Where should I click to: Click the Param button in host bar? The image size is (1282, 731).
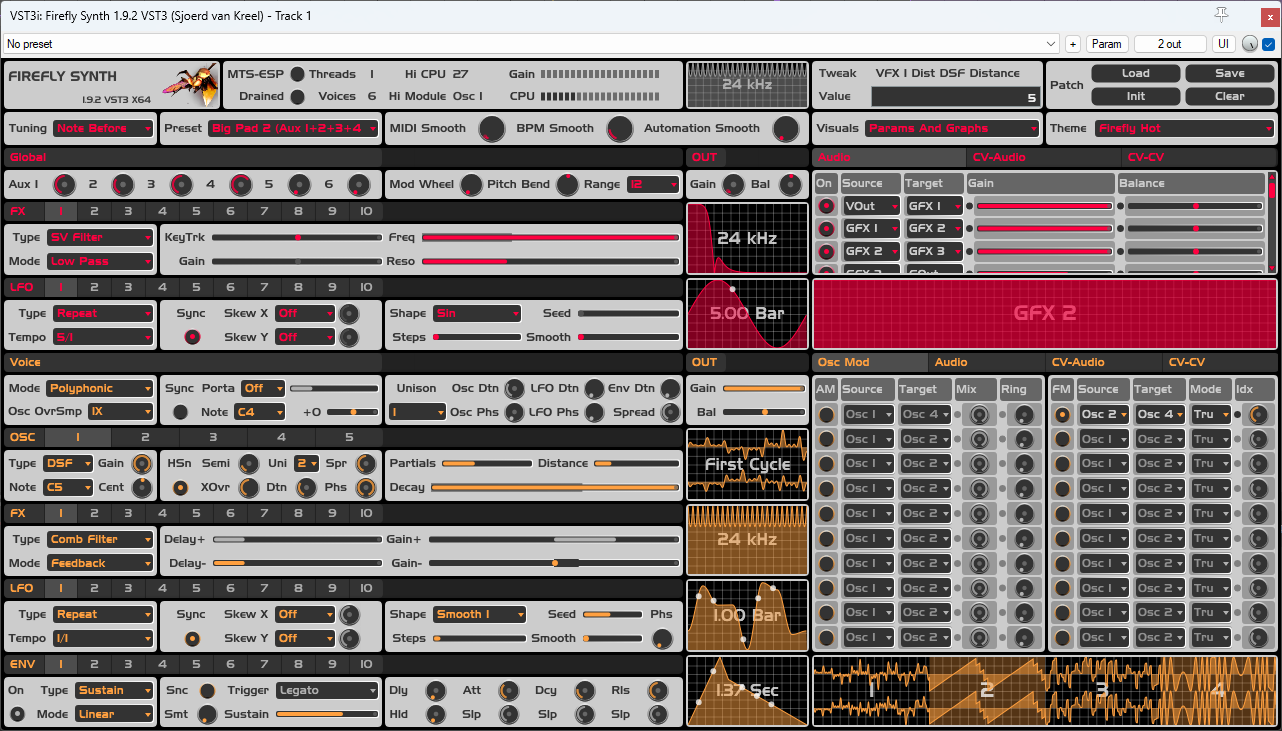[x=1107, y=44]
